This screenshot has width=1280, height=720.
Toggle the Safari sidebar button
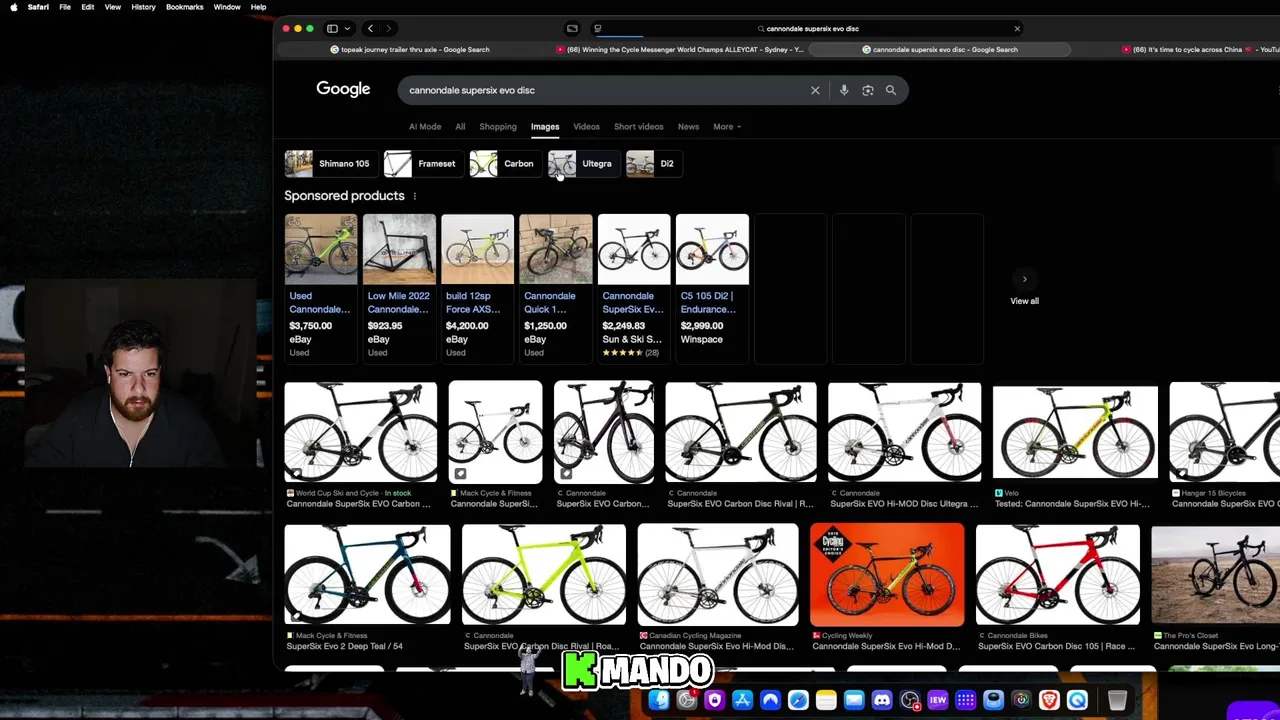pos(332,28)
